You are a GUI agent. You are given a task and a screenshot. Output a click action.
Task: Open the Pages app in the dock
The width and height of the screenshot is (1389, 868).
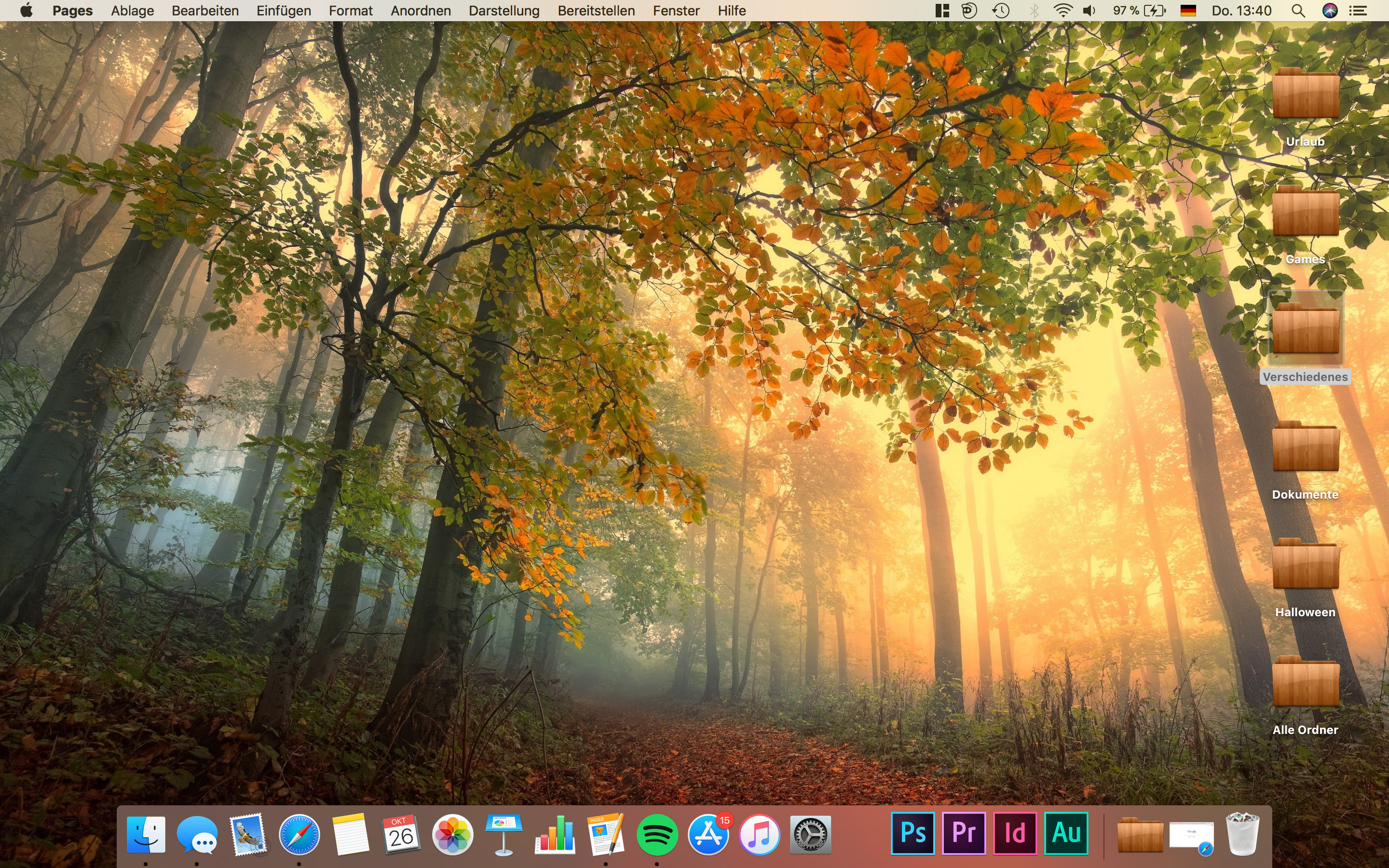point(606,834)
